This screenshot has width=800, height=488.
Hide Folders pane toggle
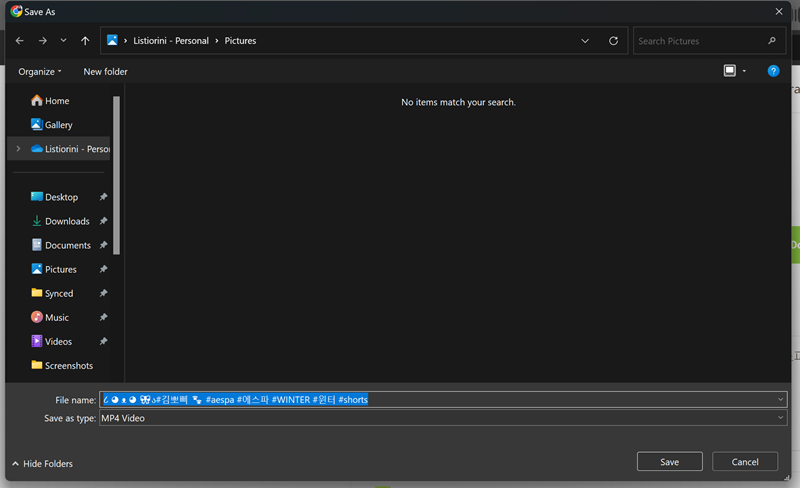click(42, 463)
